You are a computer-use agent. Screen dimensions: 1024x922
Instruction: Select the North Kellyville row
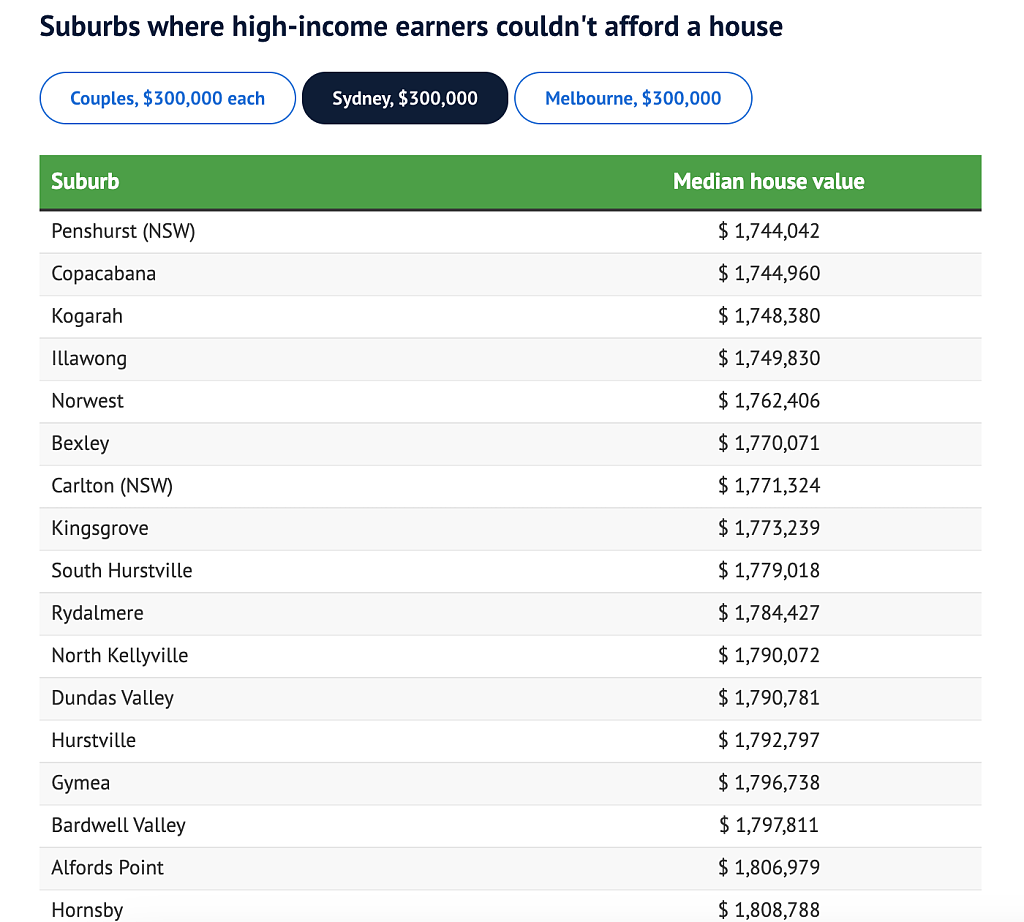(x=510, y=656)
